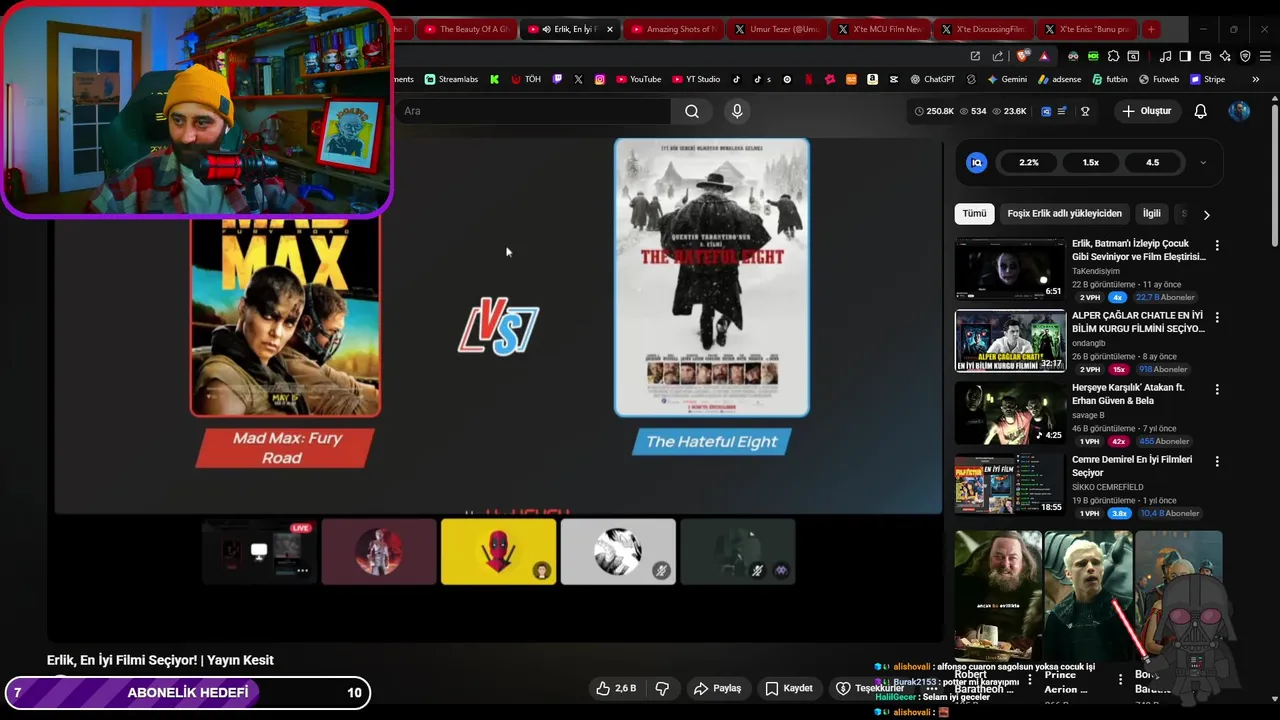Open the Stripe bookmark

[1207, 79]
